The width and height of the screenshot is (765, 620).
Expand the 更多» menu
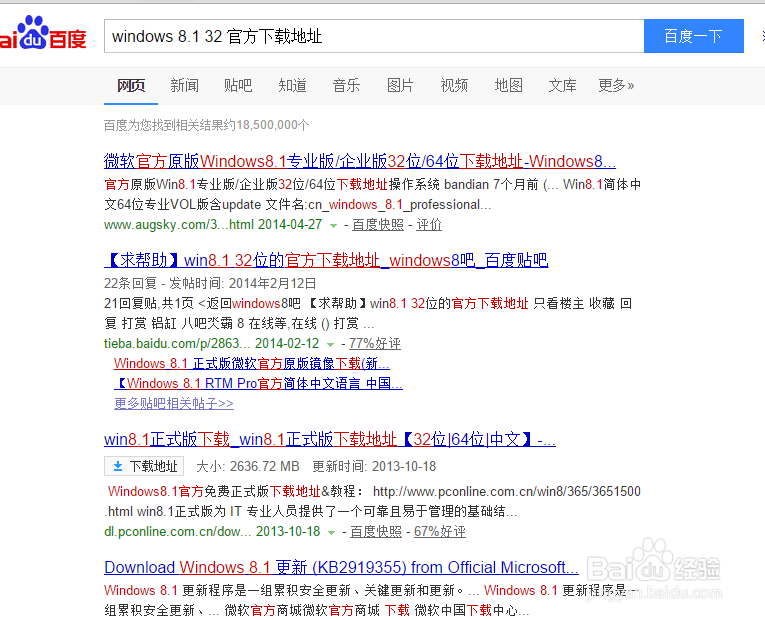(x=616, y=85)
